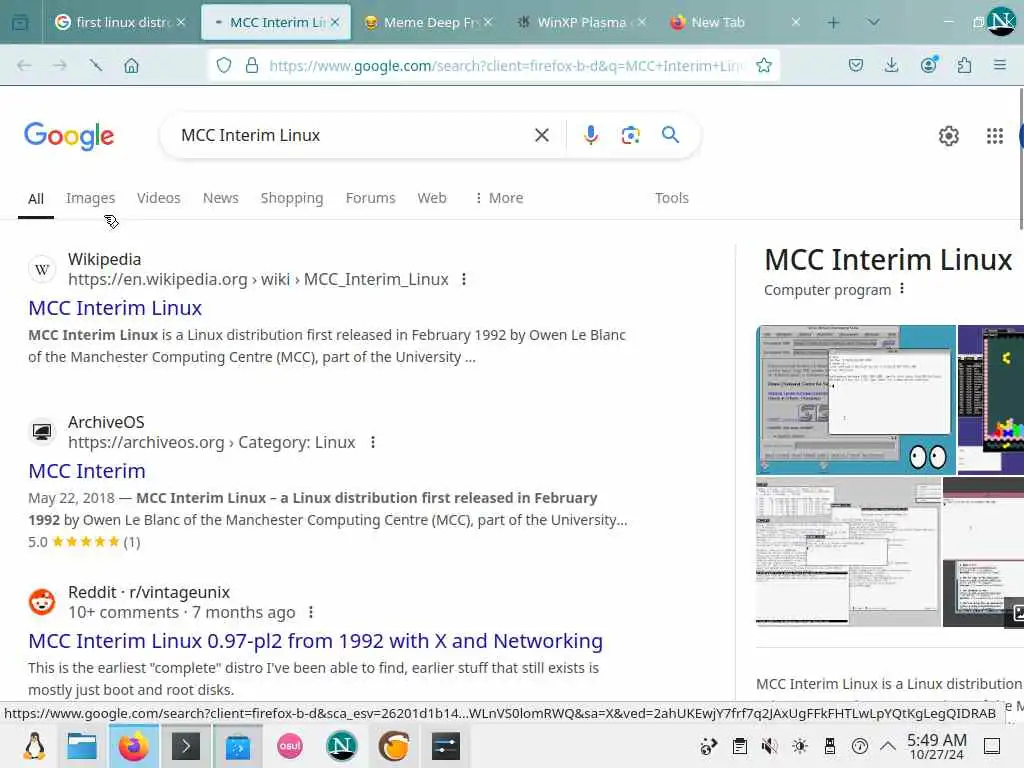Open knowledge panel 'Computer program' more options

tap(902, 289)
